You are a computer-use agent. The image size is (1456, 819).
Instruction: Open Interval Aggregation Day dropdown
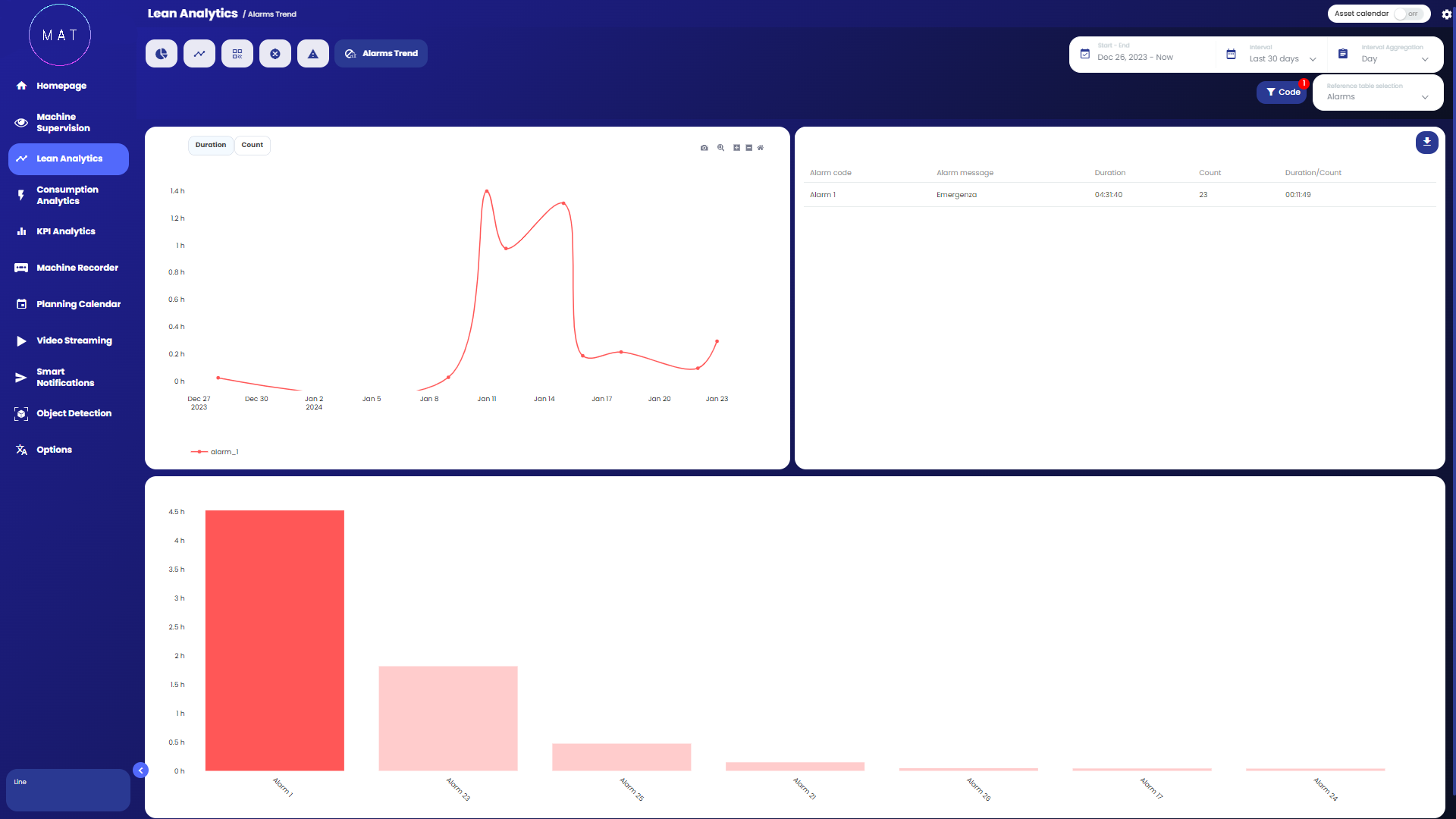click(1393, 58)
